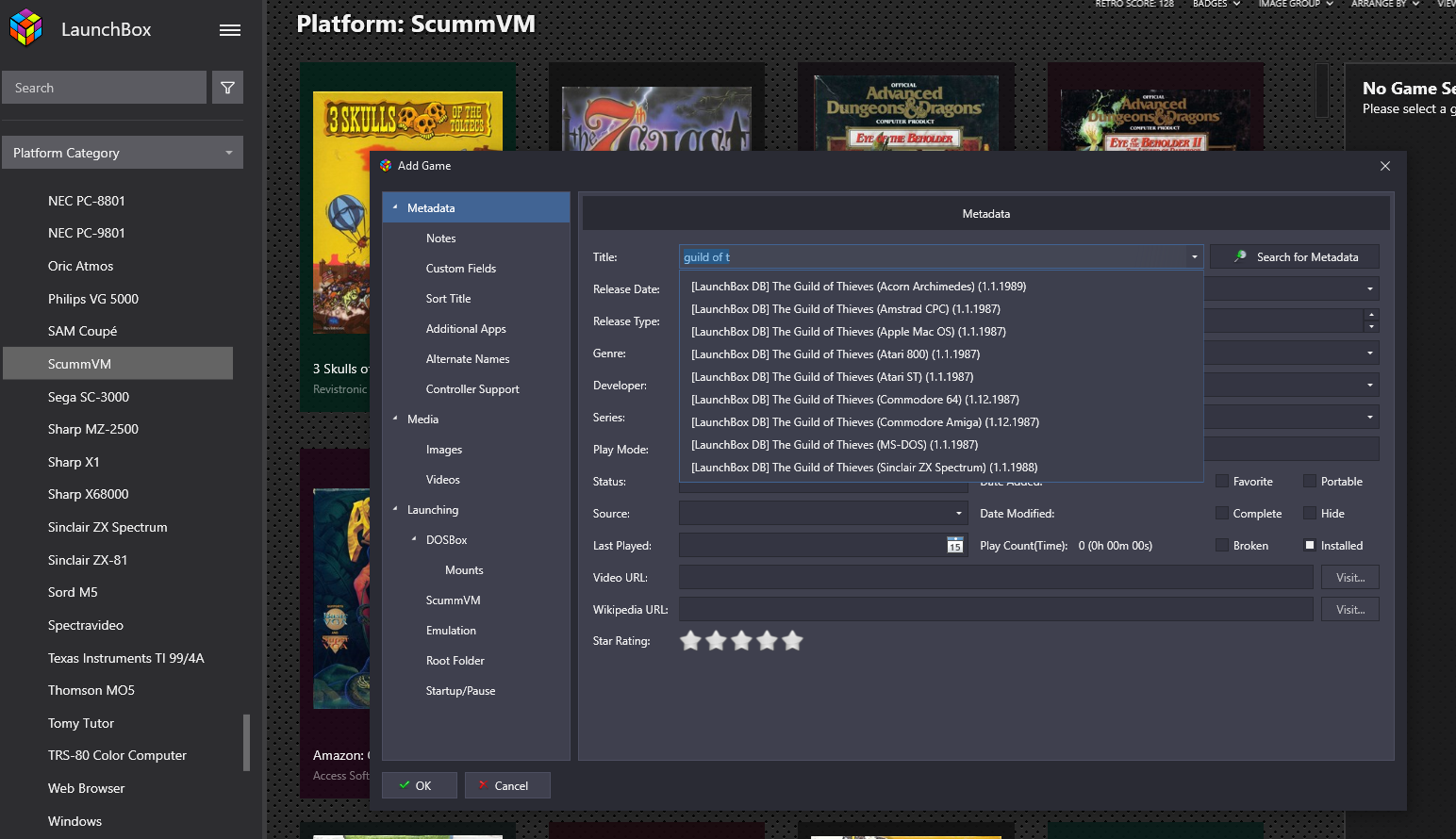This screenshot has width=1456, height=839.
Task: Select Startup/Pause tree item
Action: coord(460,691)
